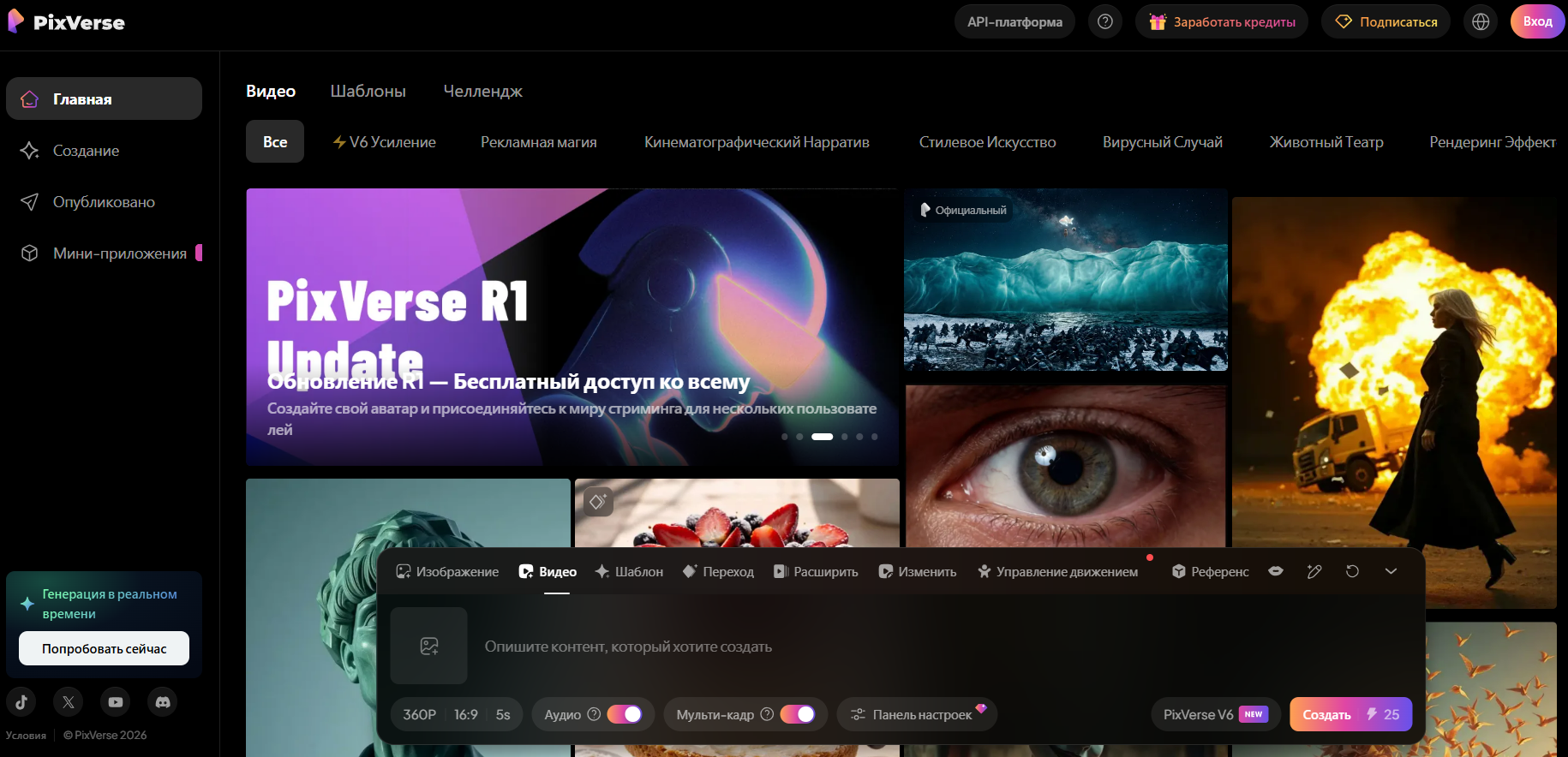Screen dimensions: 1568x757
Task: Open the X (Twitter) social icon
Action: point(69,702)
